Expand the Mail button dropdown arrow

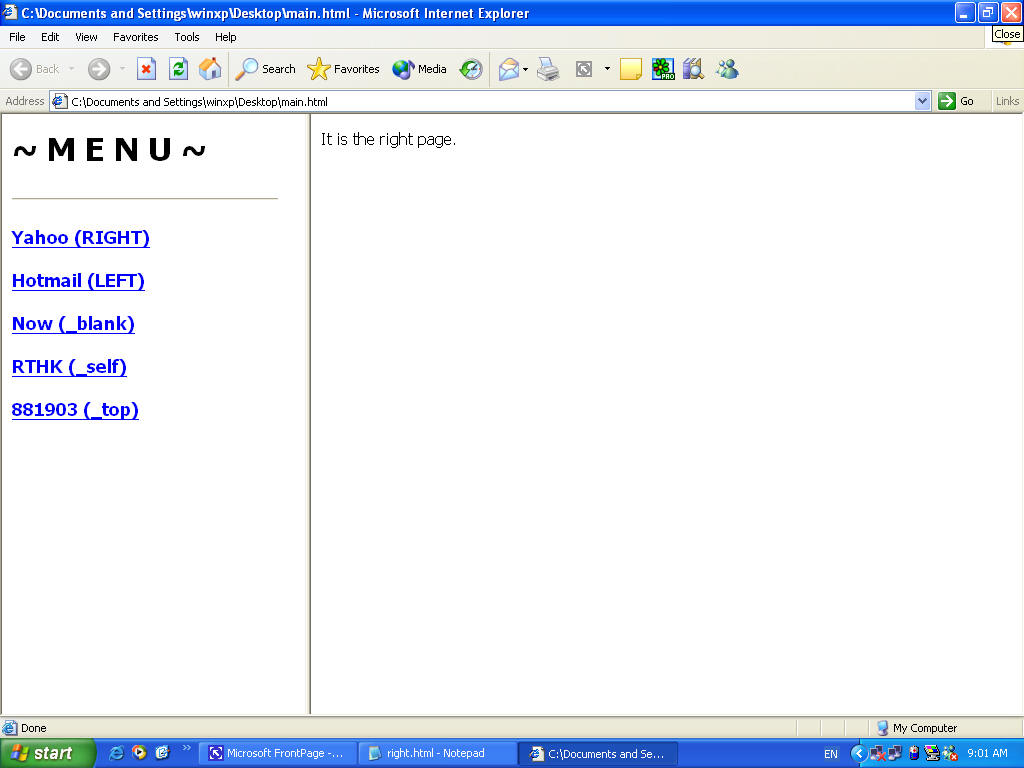[526, 69]
